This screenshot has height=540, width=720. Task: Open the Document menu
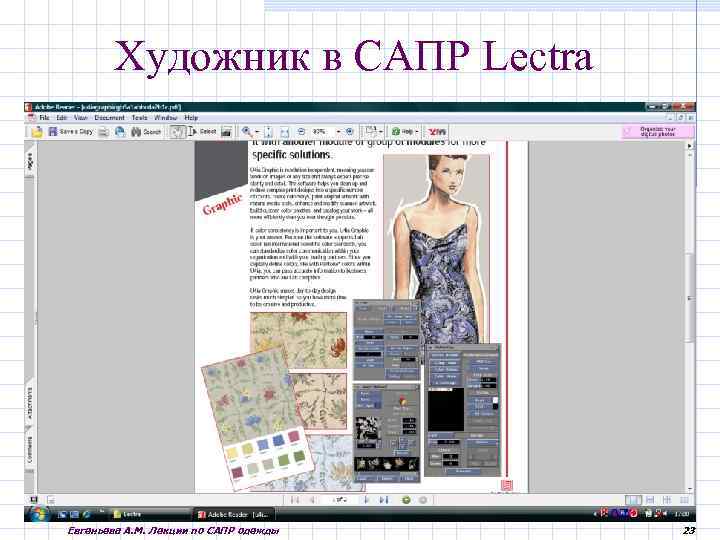(x=109, y=118)
